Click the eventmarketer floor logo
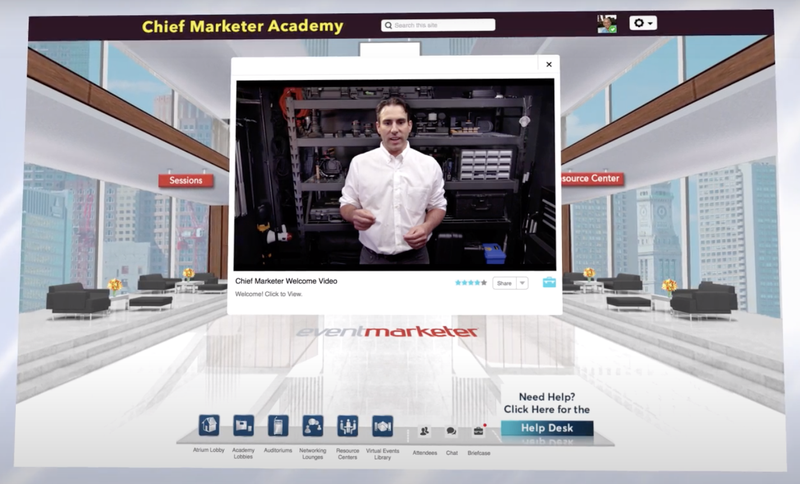 pos(387,332)
